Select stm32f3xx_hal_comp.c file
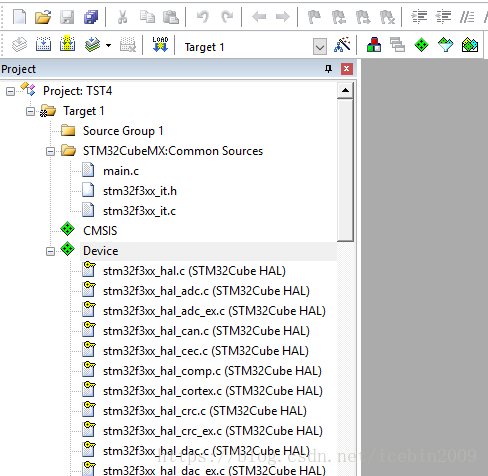 pos(212,371)
